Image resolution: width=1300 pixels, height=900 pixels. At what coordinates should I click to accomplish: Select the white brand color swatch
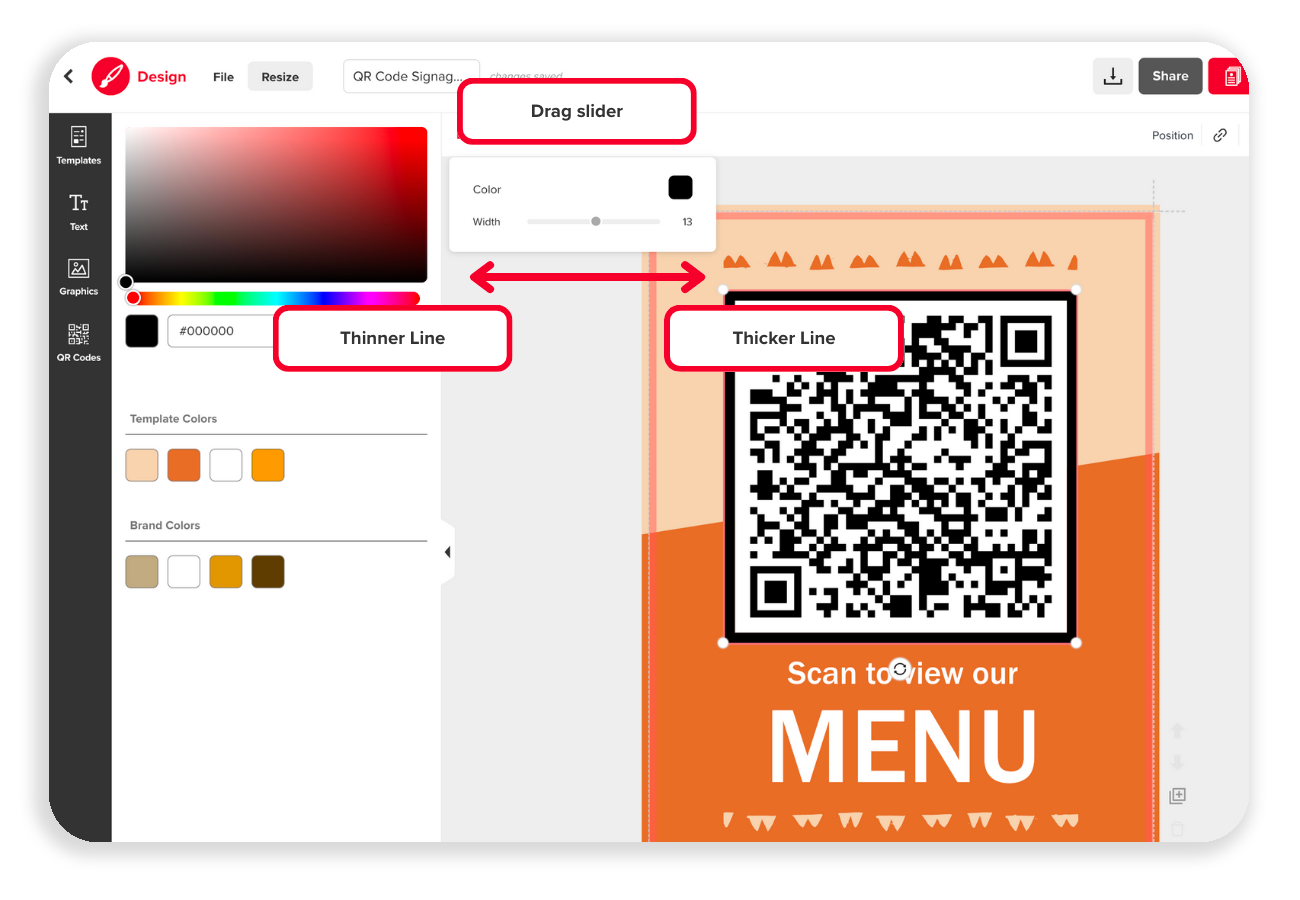(x=184, y=571)
